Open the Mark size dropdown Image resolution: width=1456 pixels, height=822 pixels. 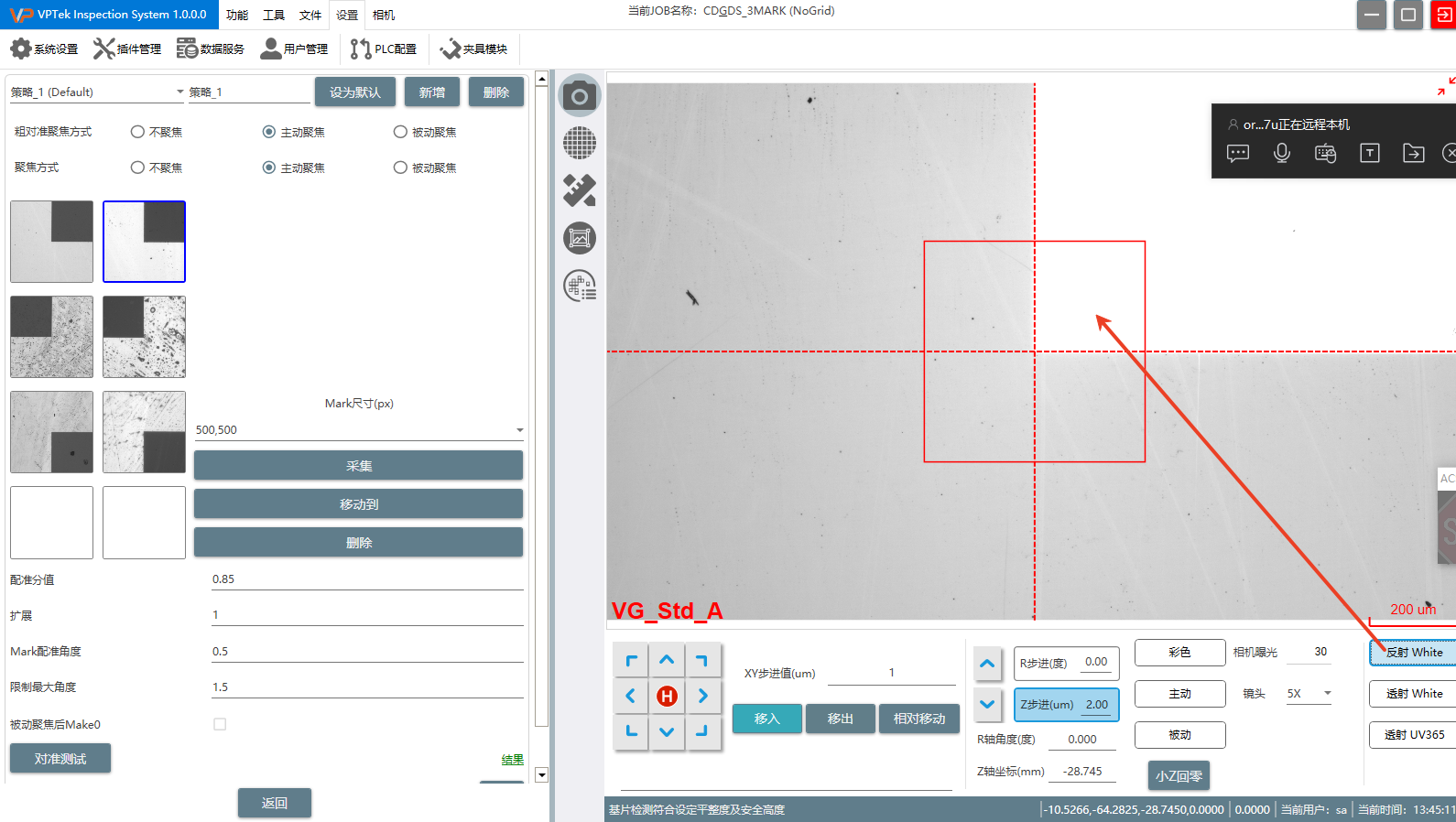click(x=519, y=429)
